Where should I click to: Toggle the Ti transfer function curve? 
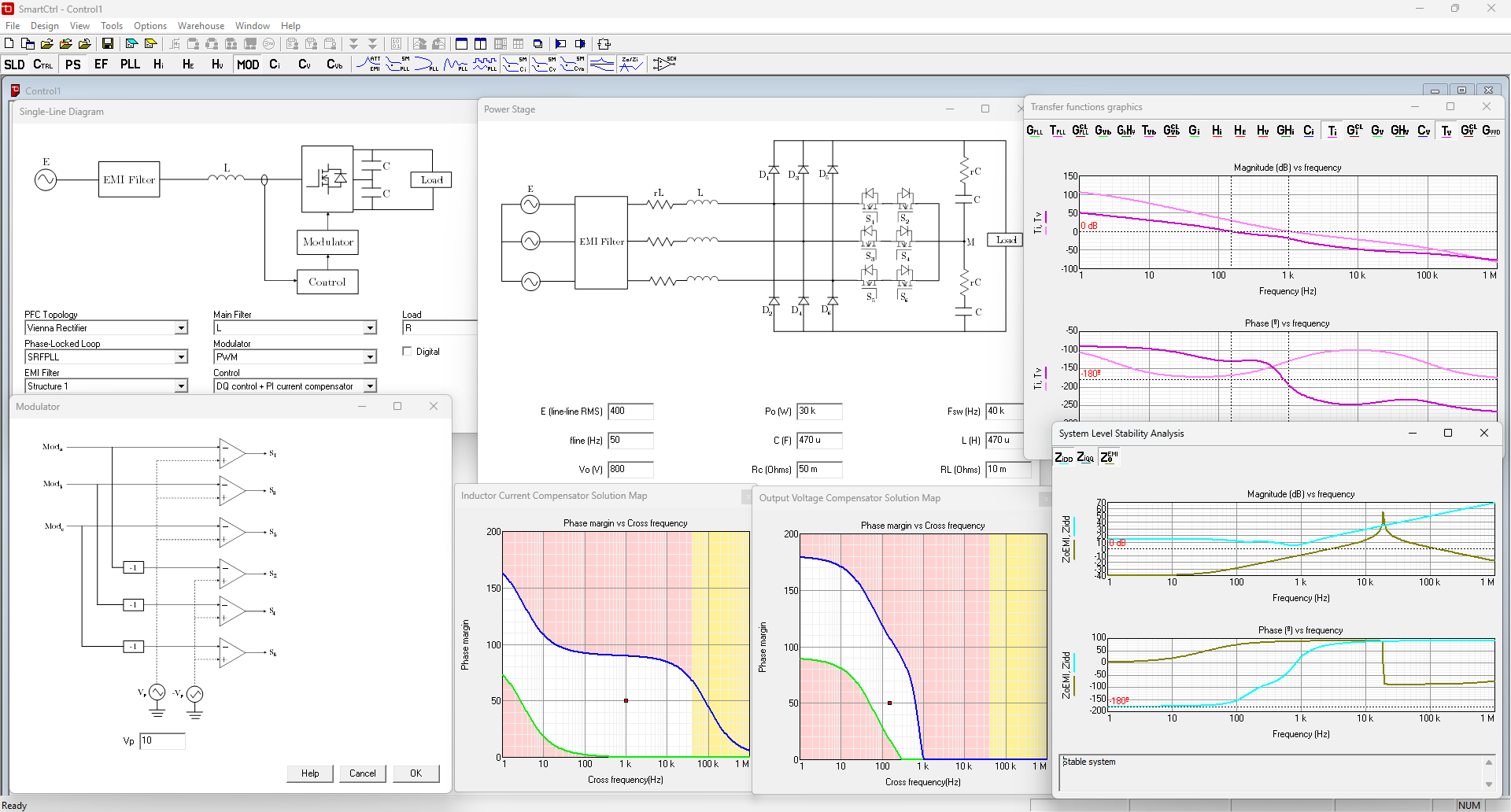(1332, 131)
